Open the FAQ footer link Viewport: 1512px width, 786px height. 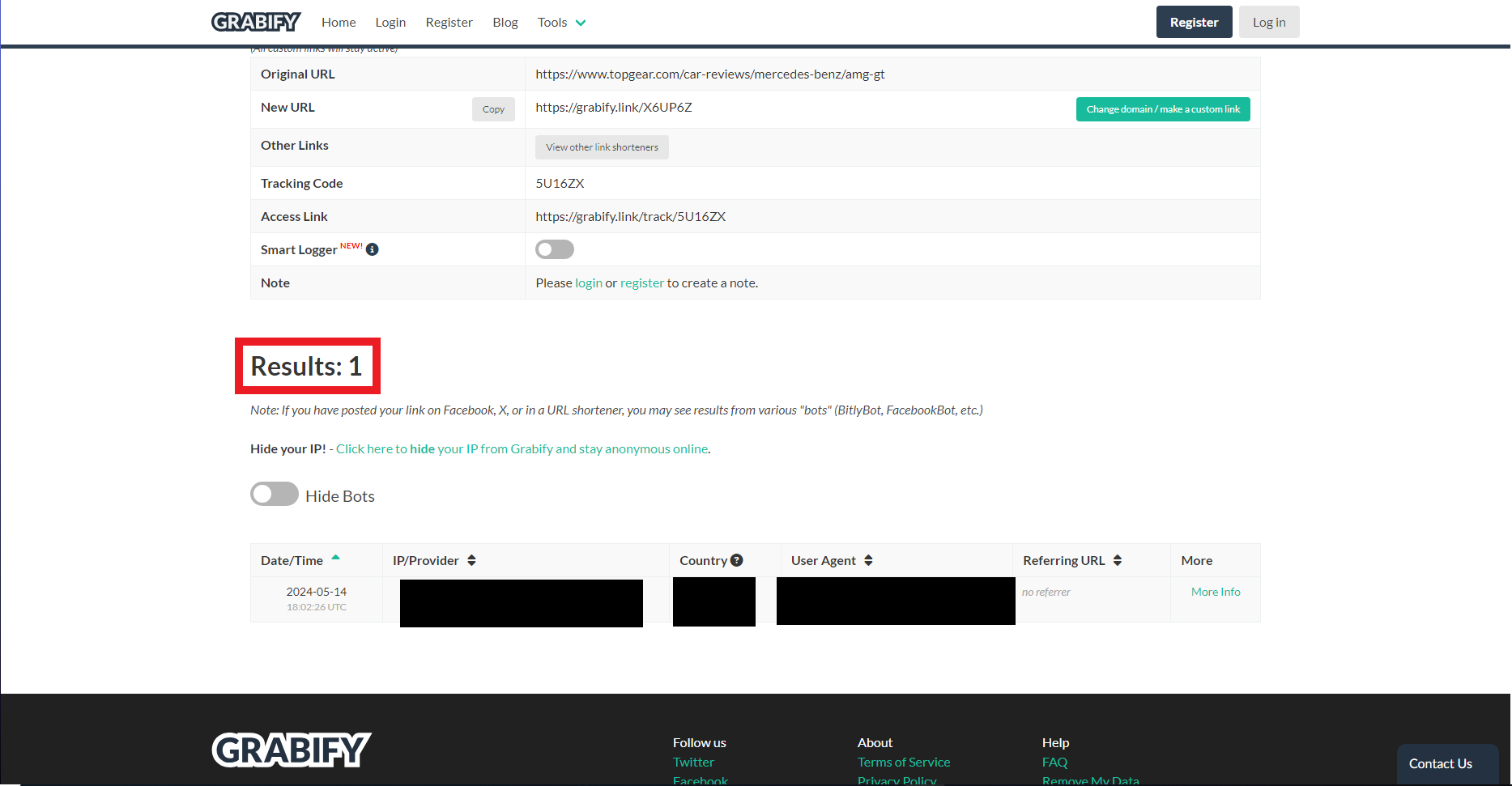(x=1054, y=762)
